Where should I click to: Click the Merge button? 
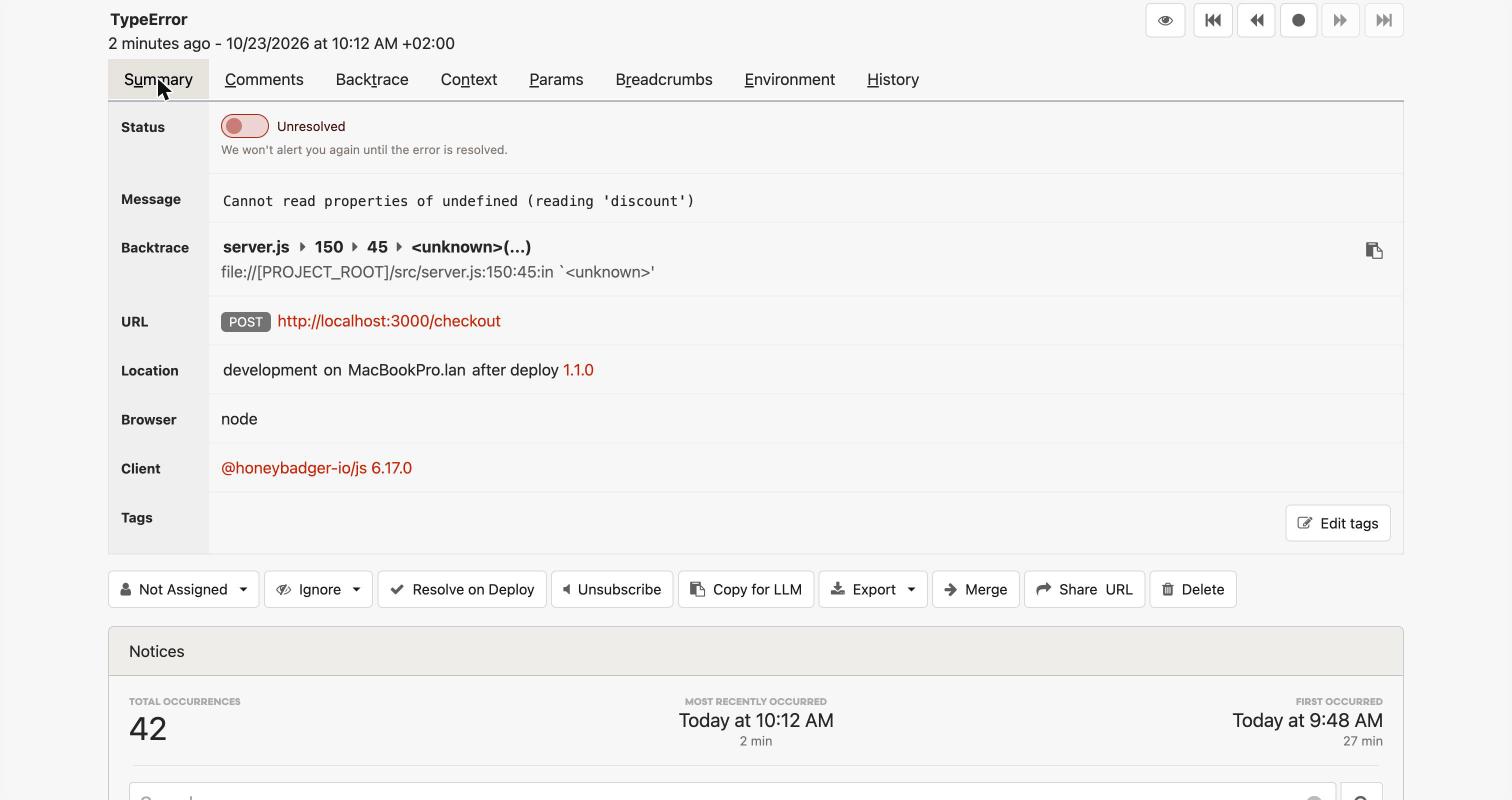click(976, 589)
